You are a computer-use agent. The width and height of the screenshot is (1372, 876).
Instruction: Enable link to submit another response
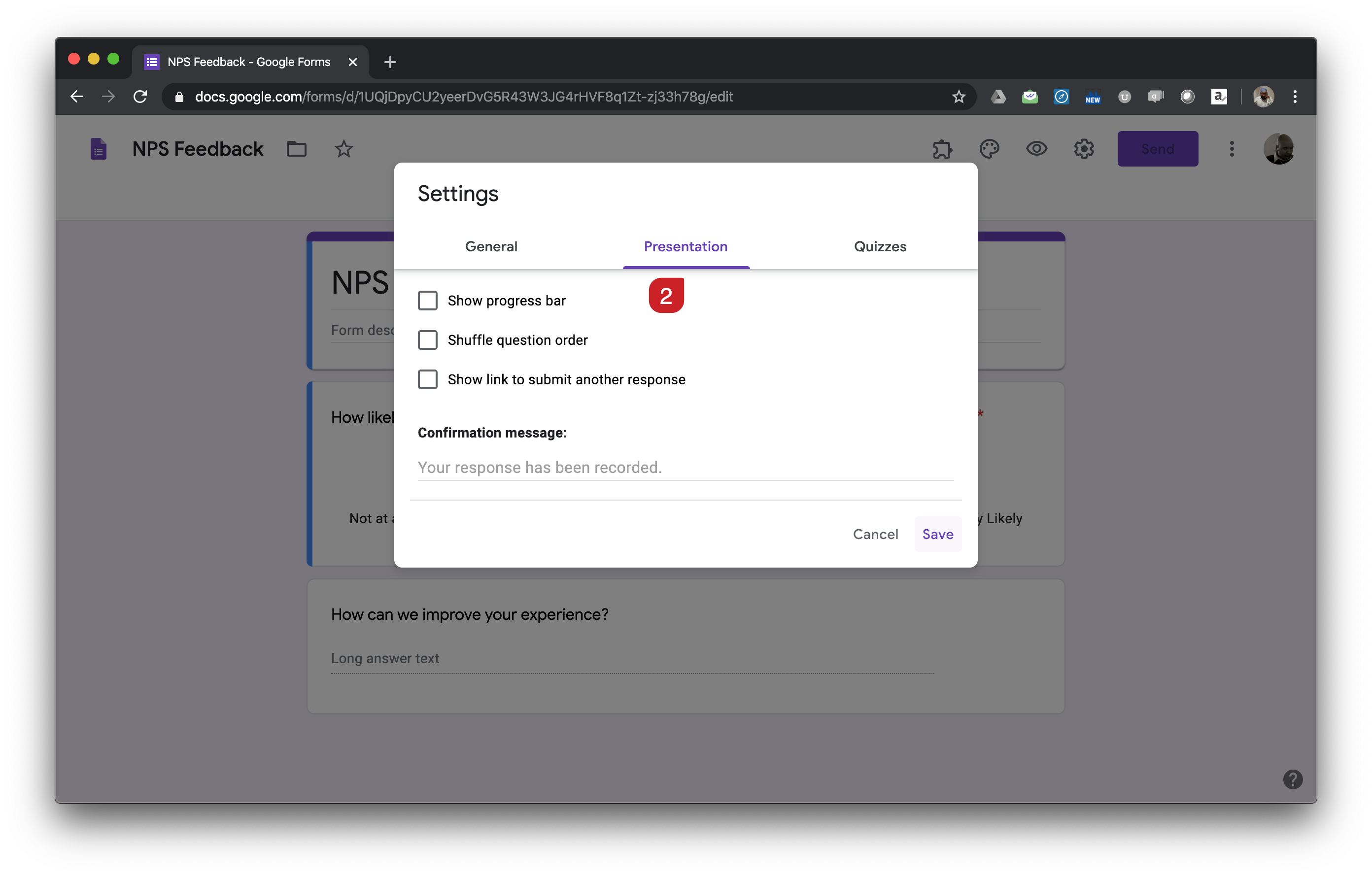click(x=427, y=379)
